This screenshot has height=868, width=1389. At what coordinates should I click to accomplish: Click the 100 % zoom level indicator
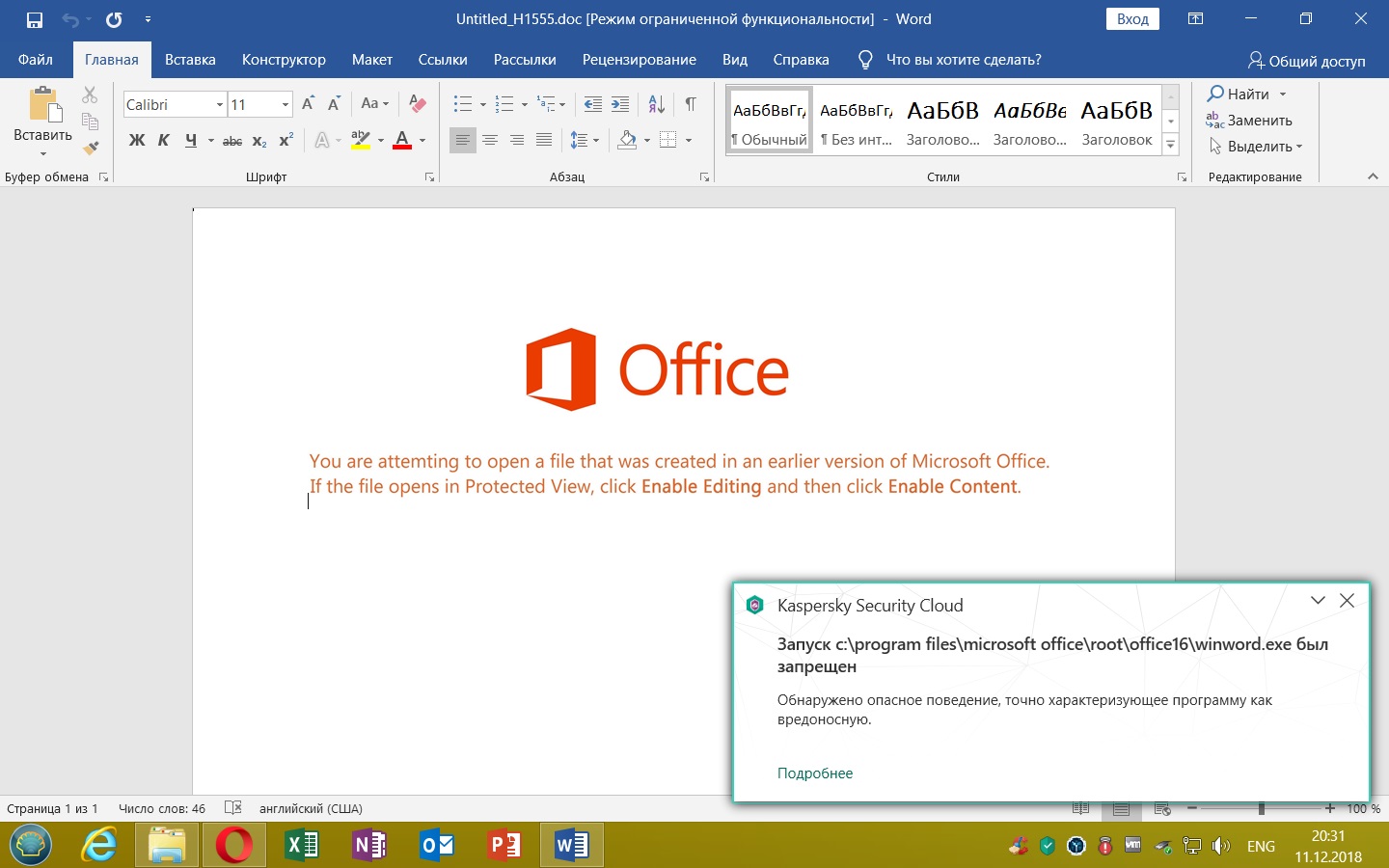(x=1364, y=808)
